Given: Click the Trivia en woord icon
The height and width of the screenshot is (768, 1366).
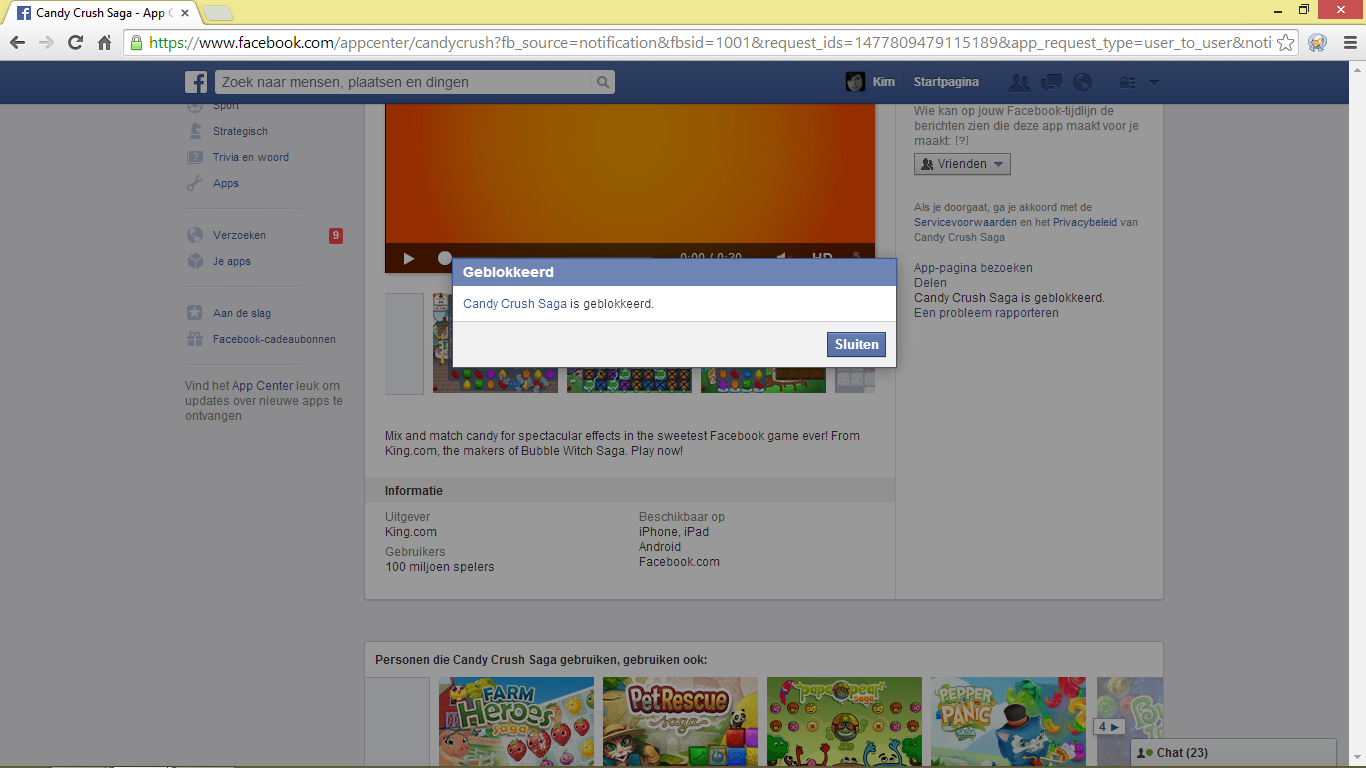Looking at the screenshot, I should (x=195, y=157).
